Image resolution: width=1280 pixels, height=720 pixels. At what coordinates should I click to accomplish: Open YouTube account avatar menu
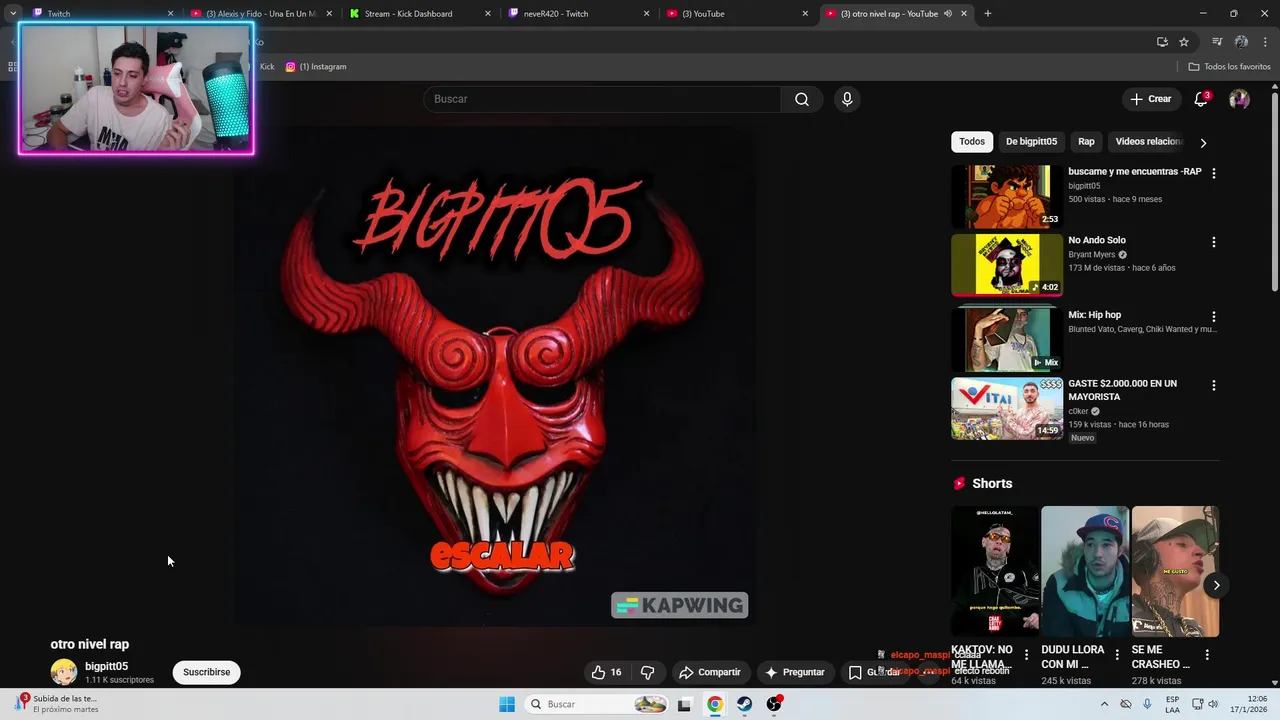coord(1239,99)
